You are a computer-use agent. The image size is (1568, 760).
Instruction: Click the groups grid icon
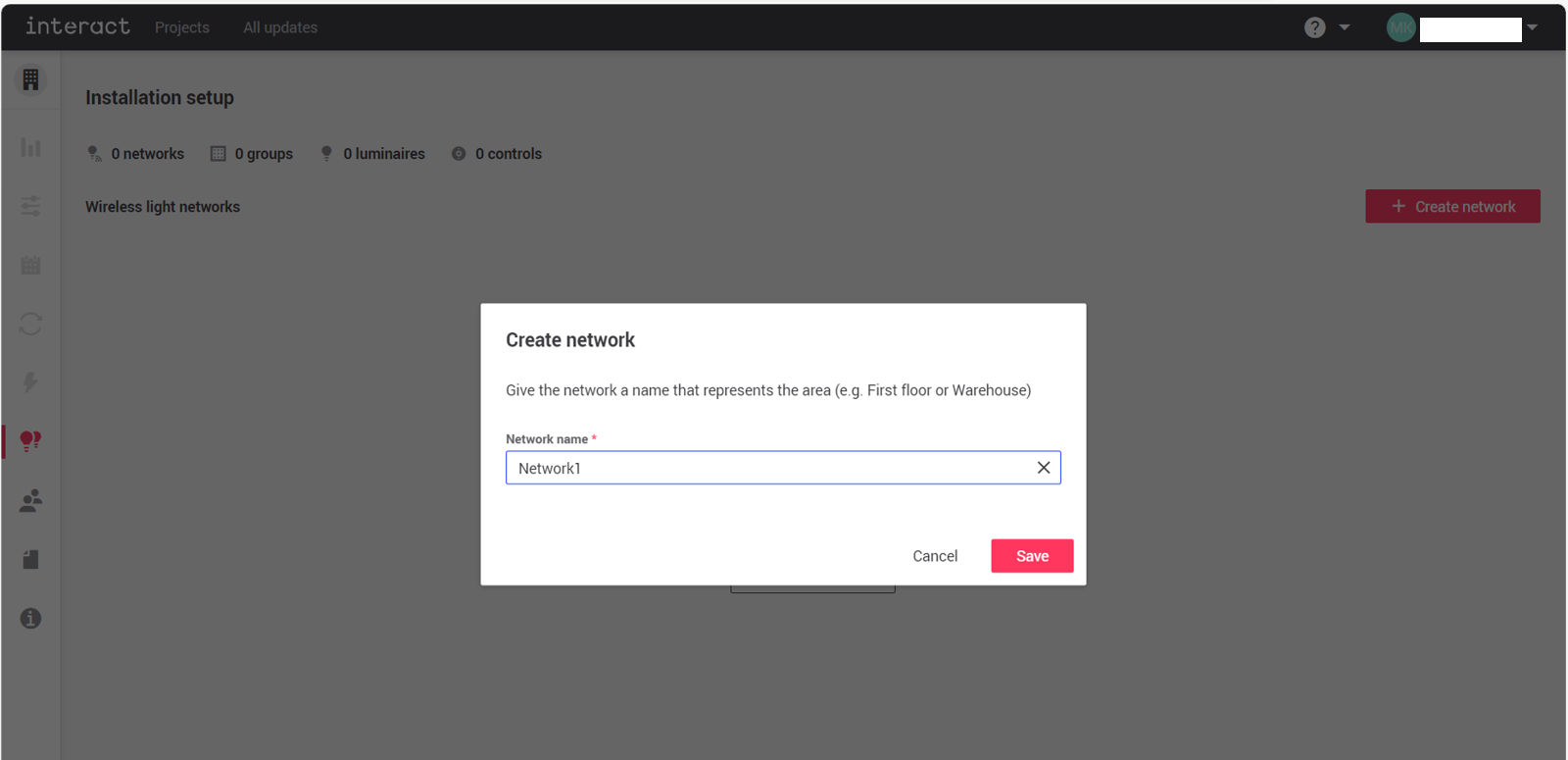[x=218, y=154]
